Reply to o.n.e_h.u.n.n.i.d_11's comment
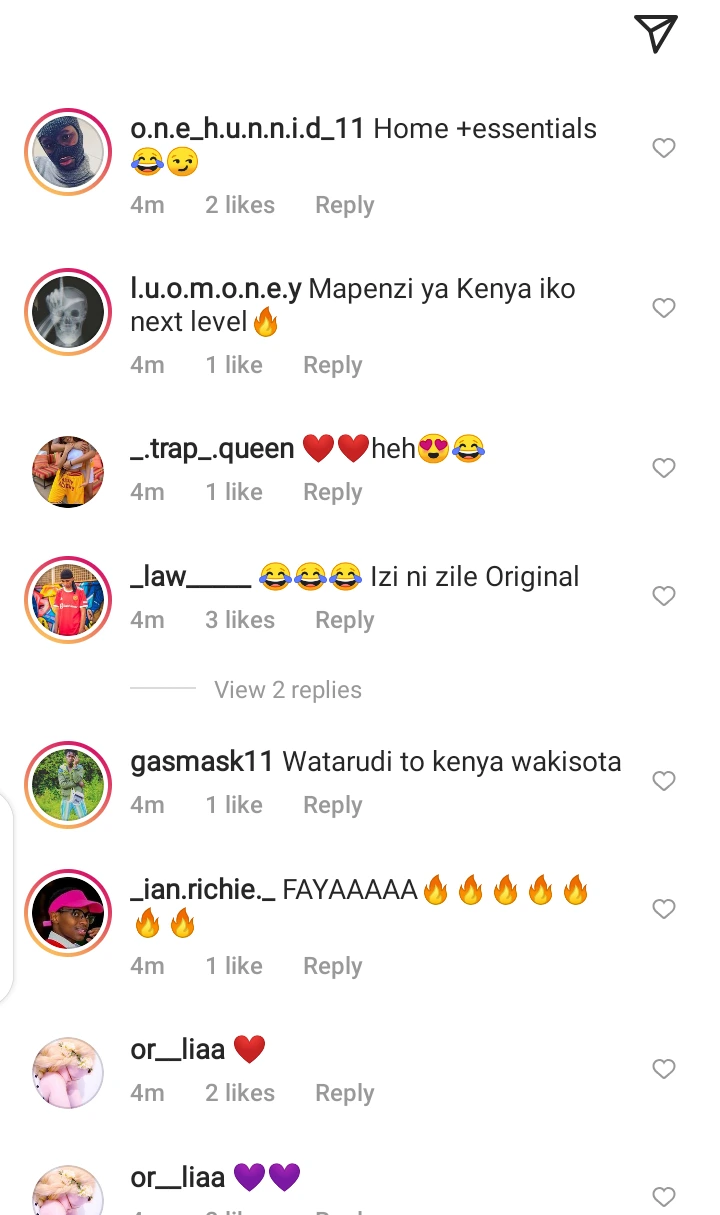 point(344,205)
